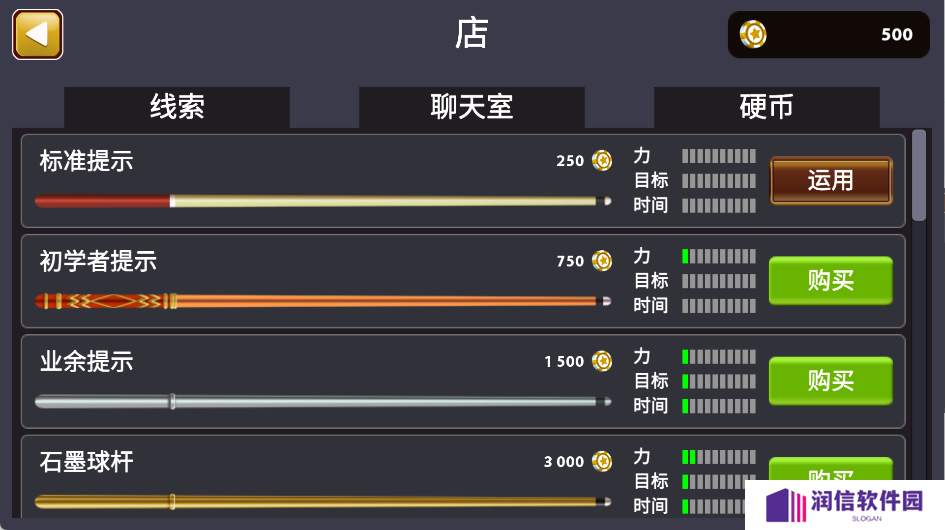Viewport: 945px width, 530px height.
Task: Select the red standard cue image
Action: click(x=323, y=201)
